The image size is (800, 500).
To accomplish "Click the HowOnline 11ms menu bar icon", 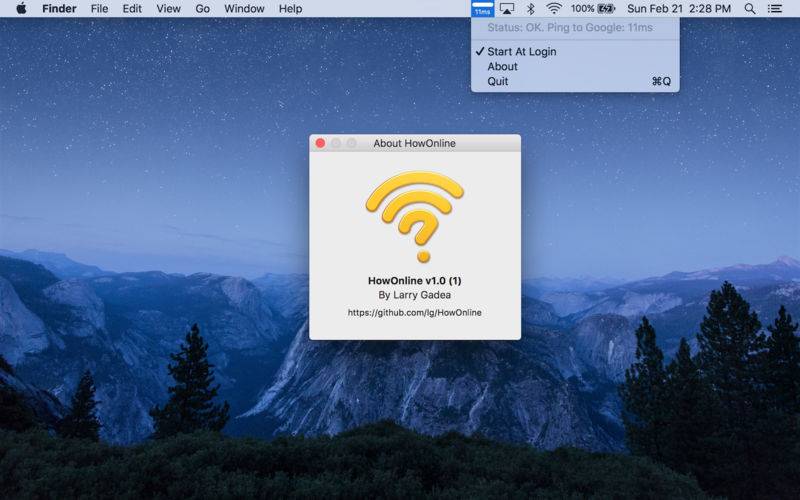I will pyautogui.click(x=482, y=9).
